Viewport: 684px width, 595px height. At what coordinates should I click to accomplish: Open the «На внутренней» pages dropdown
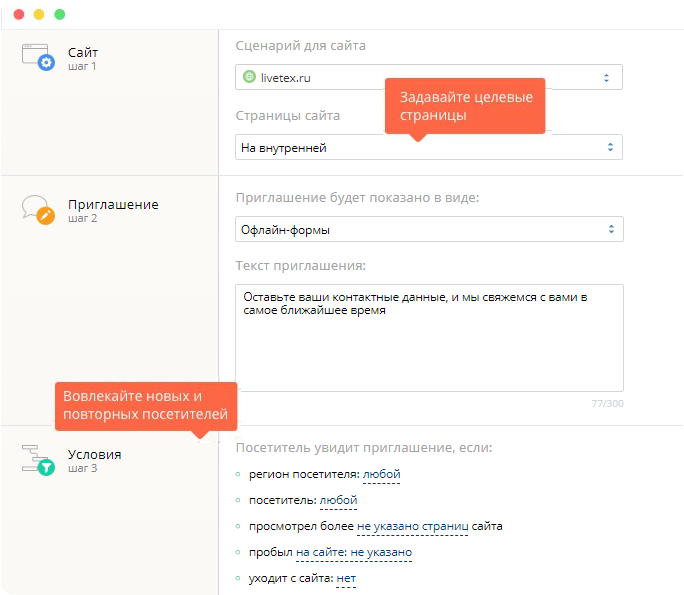pos(429,147)
